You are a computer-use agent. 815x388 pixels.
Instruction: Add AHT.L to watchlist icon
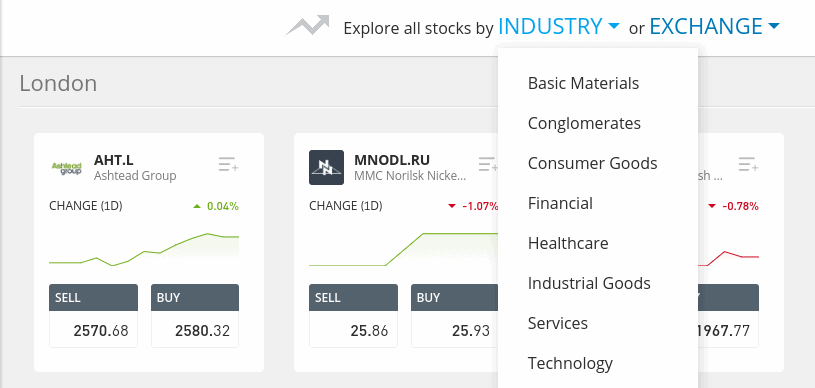tap(228, 164)
